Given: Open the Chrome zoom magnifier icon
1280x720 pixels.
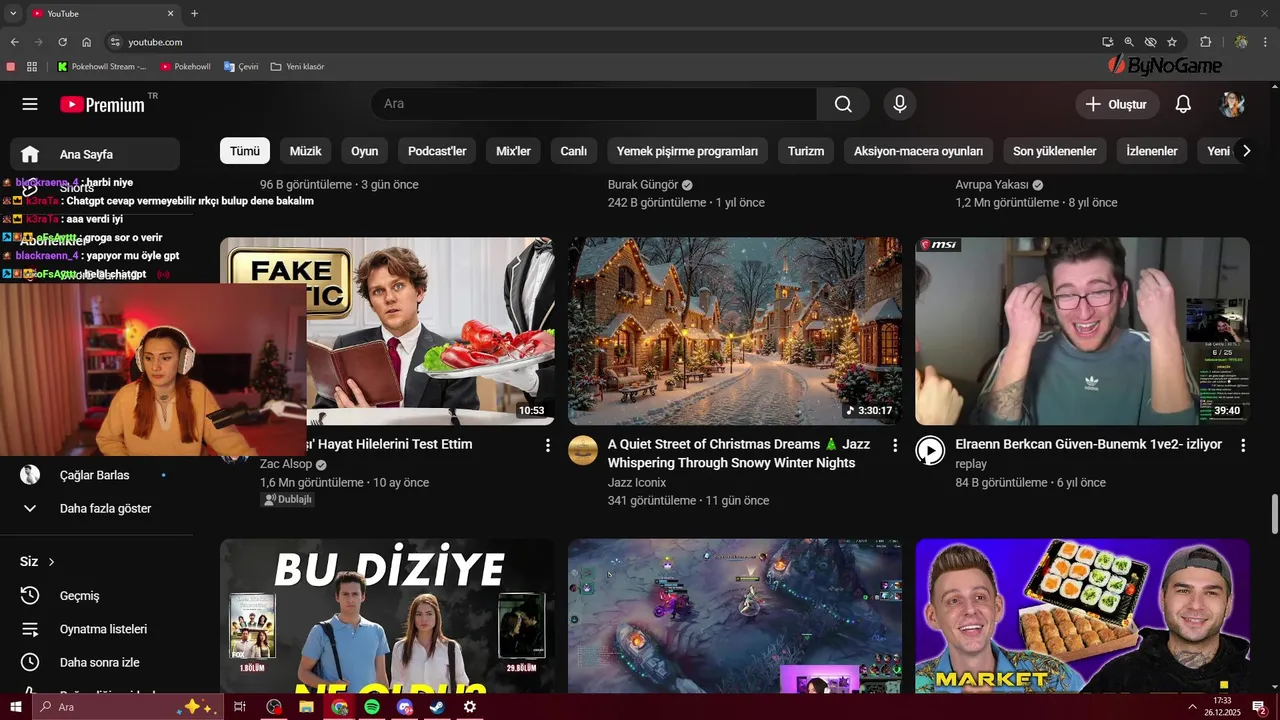Looking at the screenshot, I should [1129, 42].
